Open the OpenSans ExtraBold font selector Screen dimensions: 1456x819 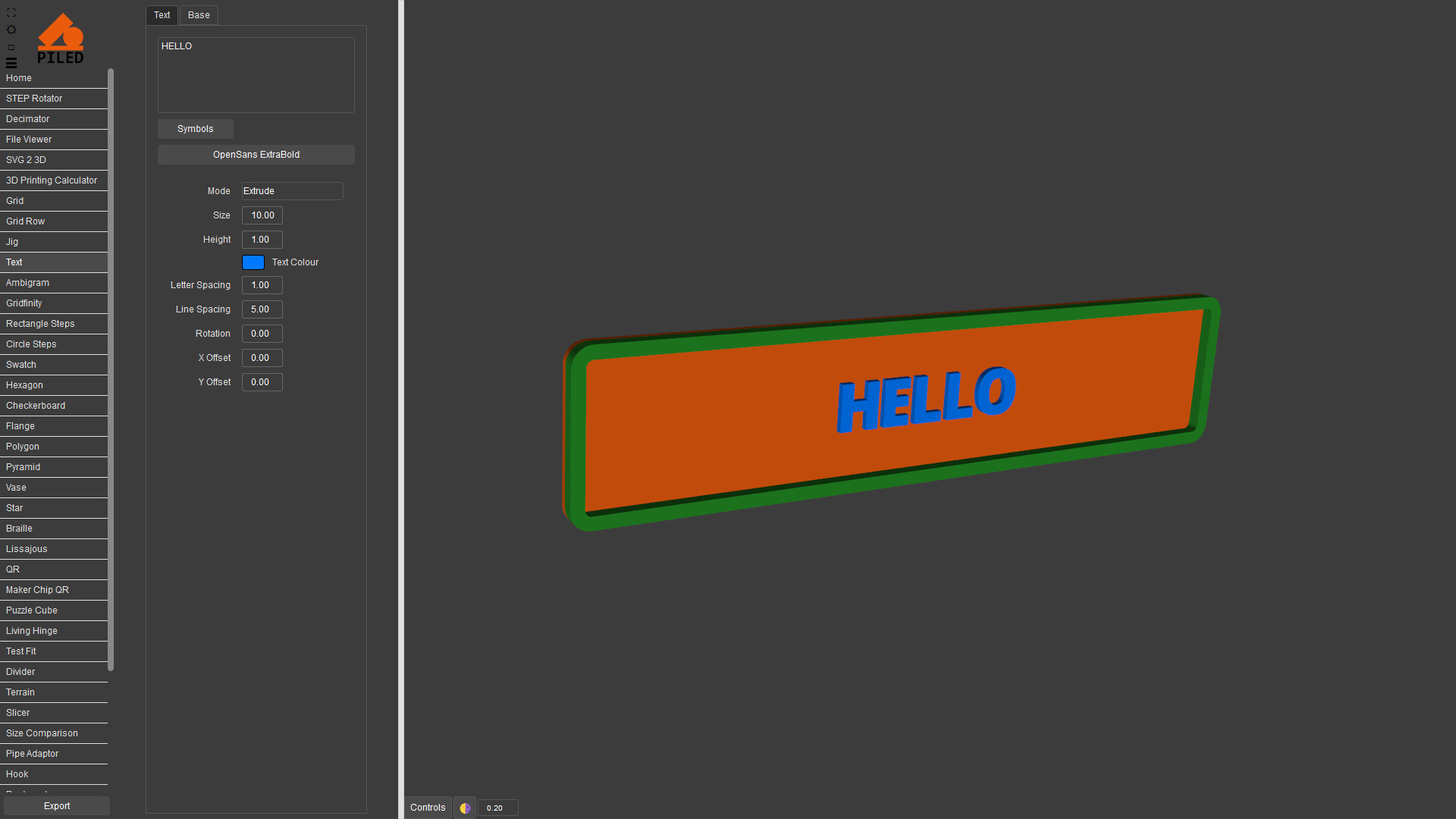(256, 155)
